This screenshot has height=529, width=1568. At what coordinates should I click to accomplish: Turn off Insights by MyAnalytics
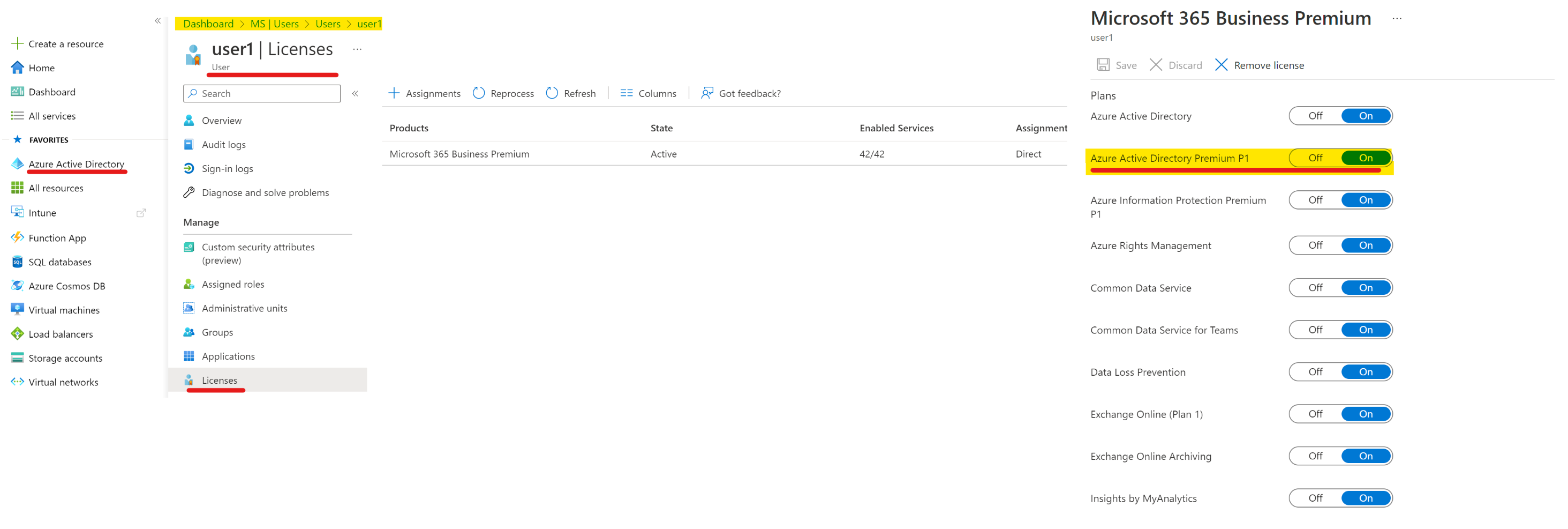[x=1315, y=498]
